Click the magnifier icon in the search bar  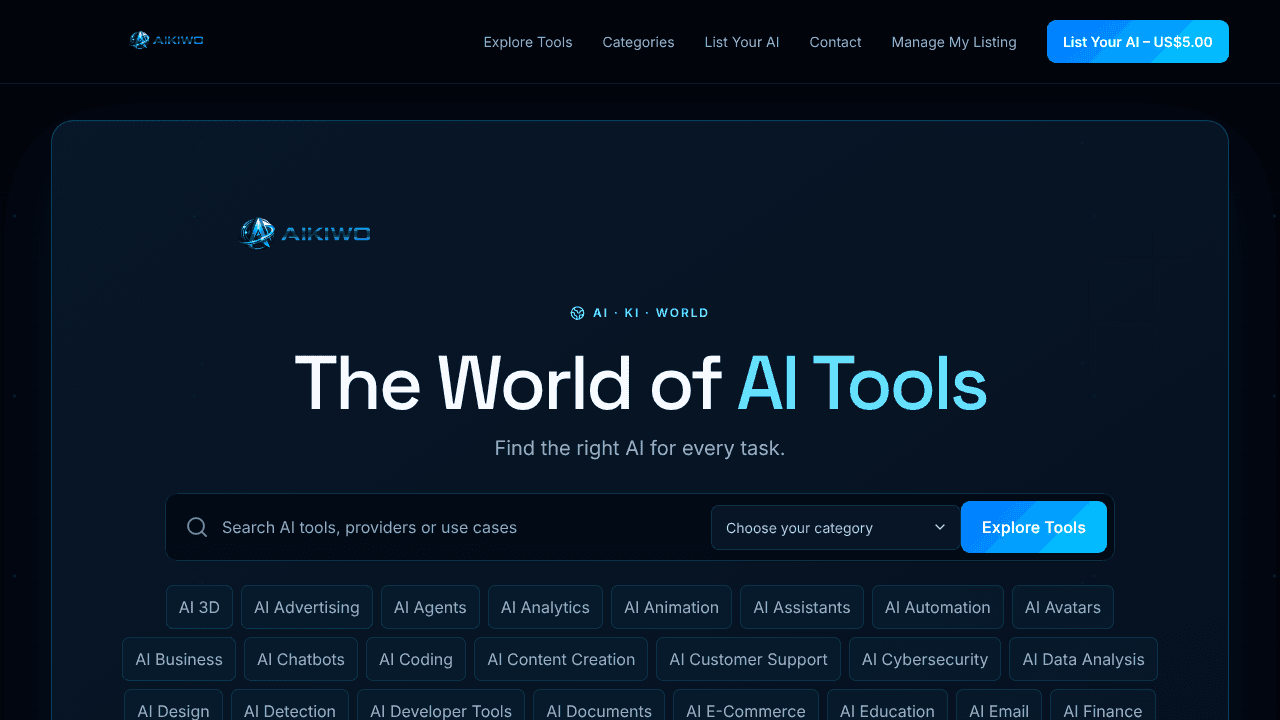(x=197, y=527)
